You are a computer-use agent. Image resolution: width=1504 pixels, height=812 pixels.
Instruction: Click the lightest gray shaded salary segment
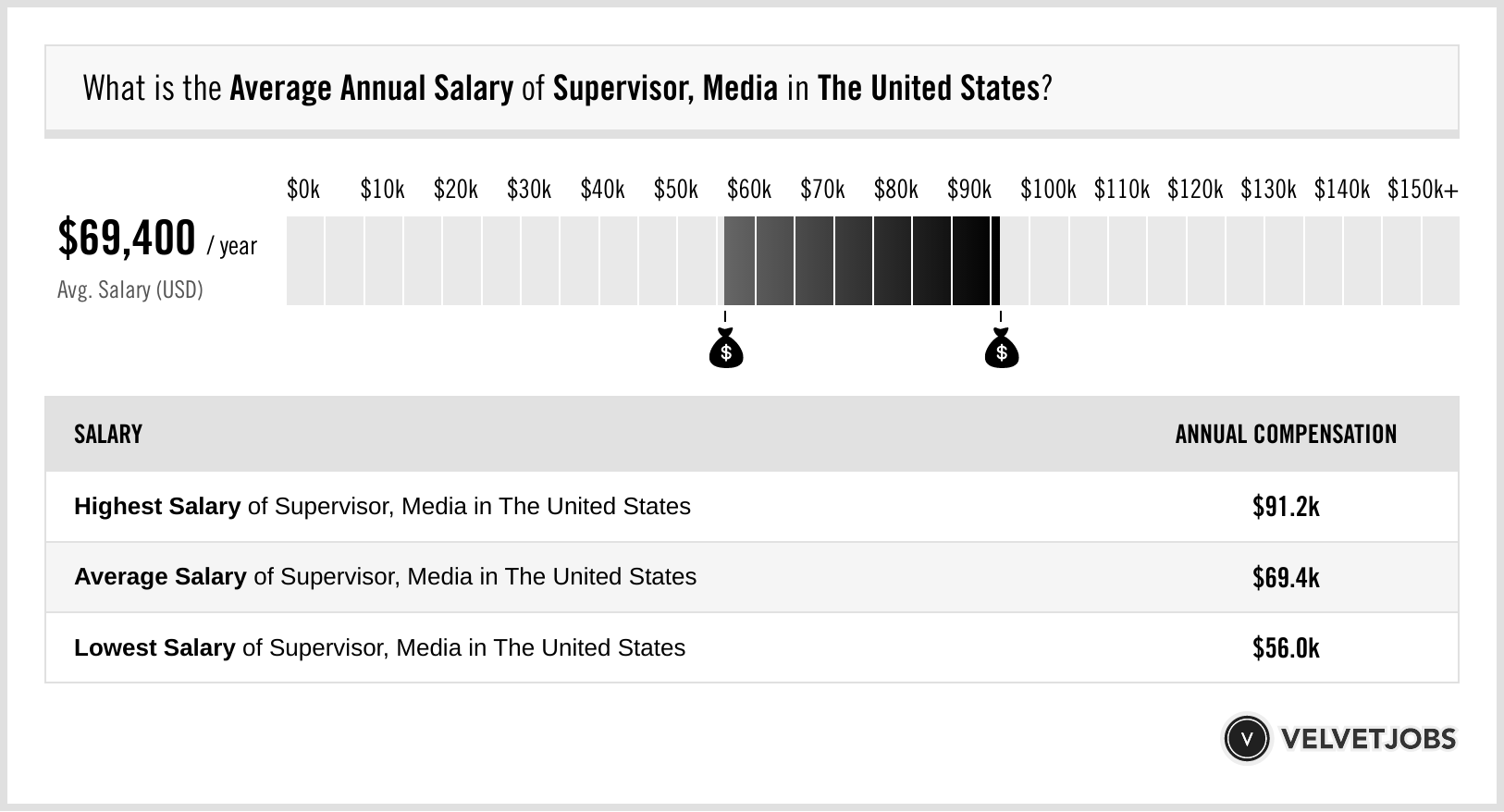coord(739,261)
